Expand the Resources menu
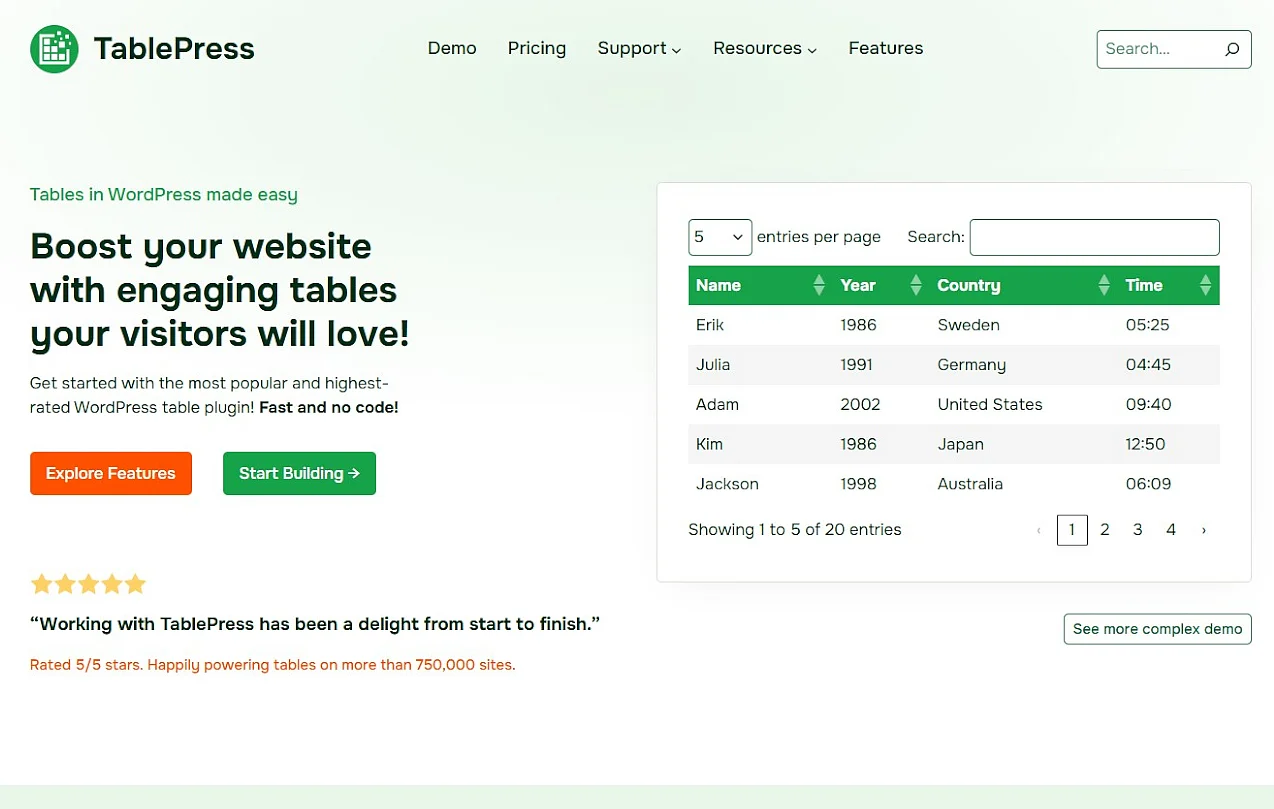Viewport: 1274px width, 809px height. [765, 48]
